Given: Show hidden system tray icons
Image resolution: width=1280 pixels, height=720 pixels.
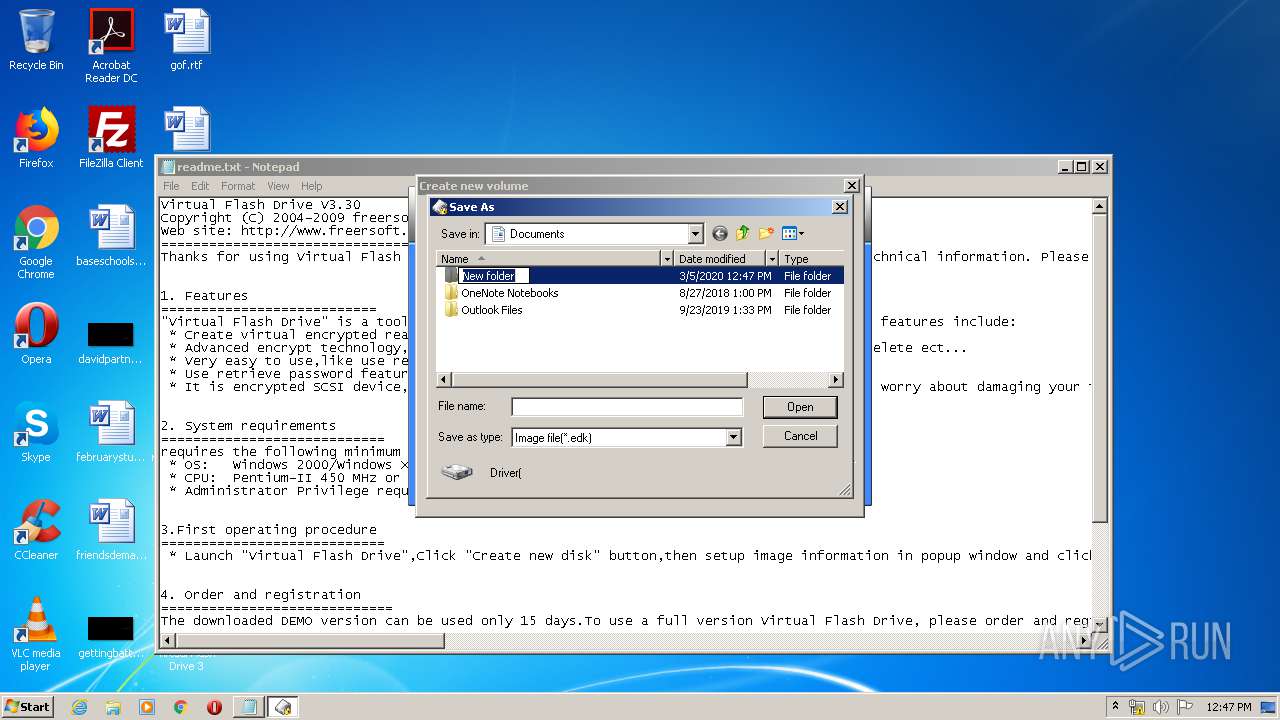Looking at the screenshot, I should [x=1116, y=706].
